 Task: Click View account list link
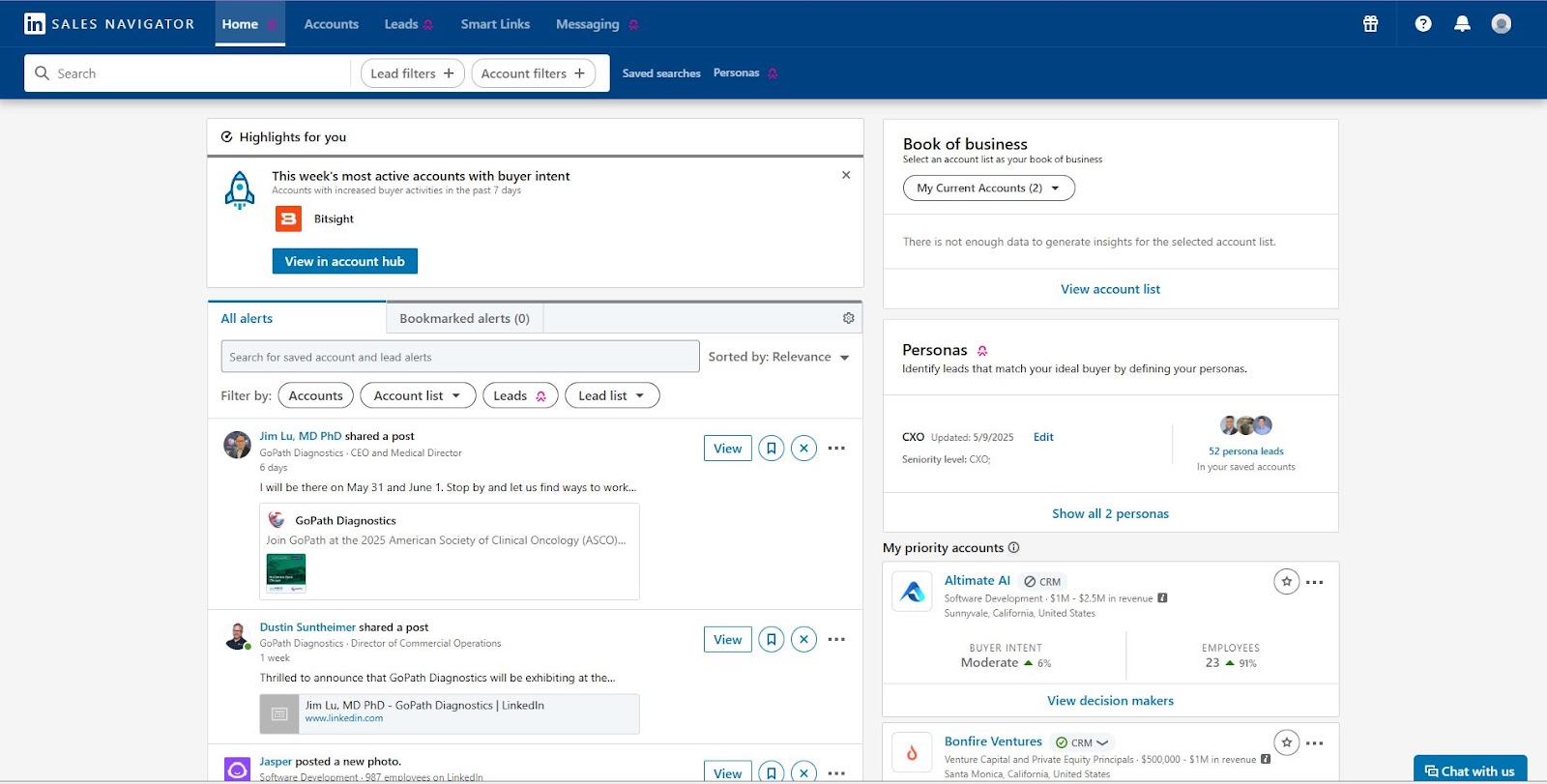pyautogui.click(x=1110, y=289)
